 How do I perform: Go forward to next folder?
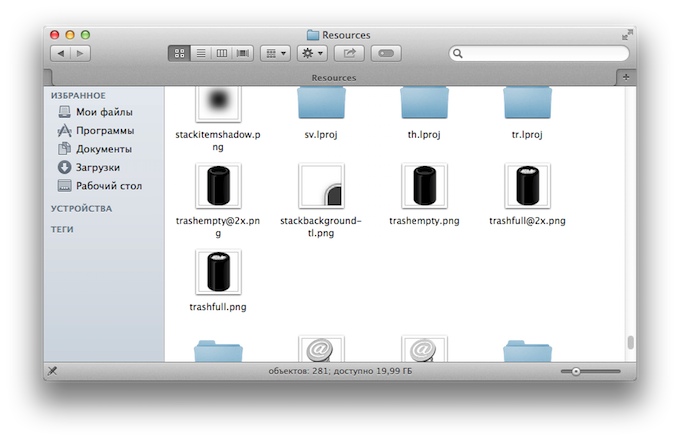(80, 53)
